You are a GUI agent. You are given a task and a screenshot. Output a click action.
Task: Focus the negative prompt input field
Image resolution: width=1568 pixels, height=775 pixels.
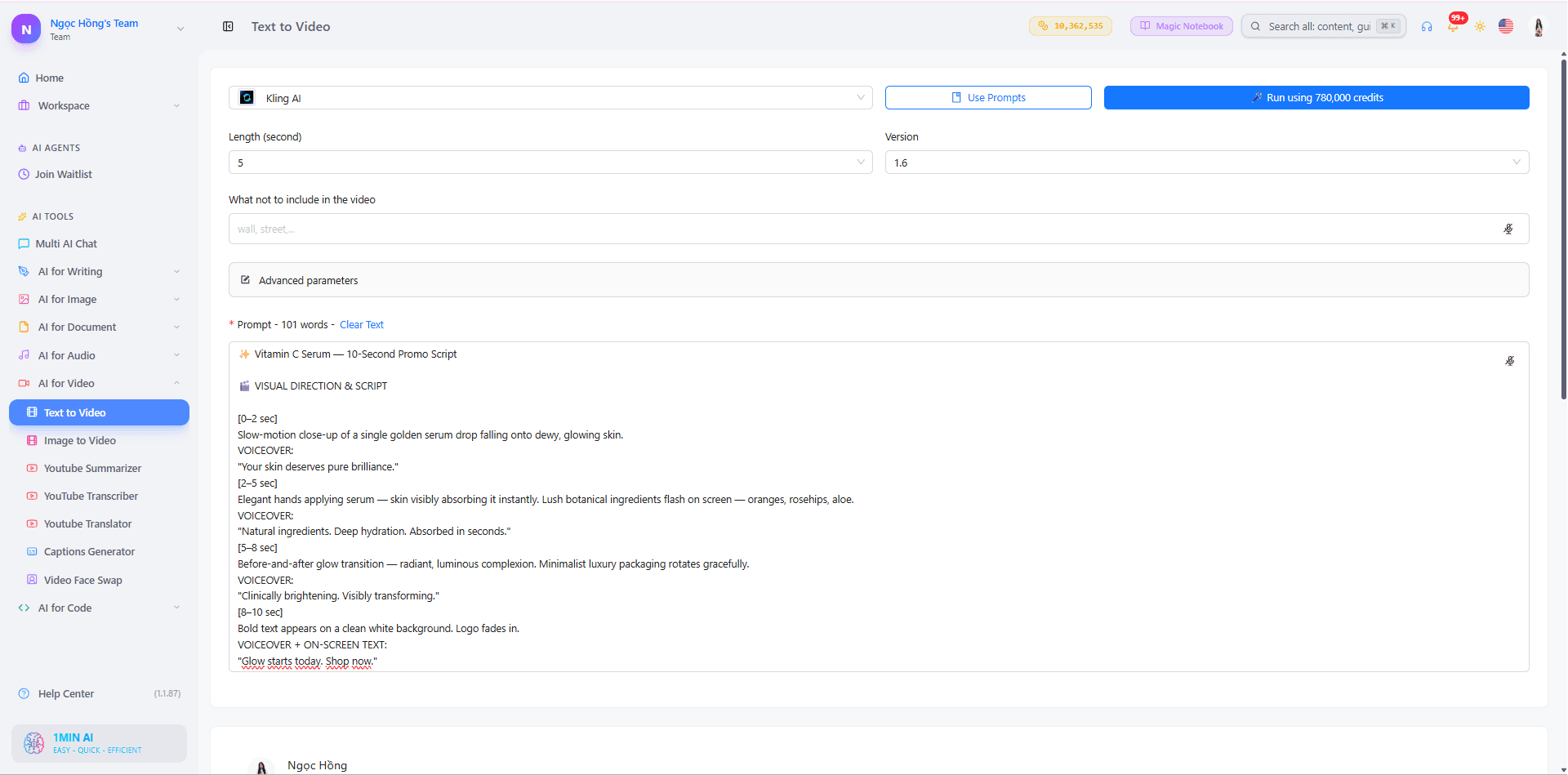pos(879,229)
